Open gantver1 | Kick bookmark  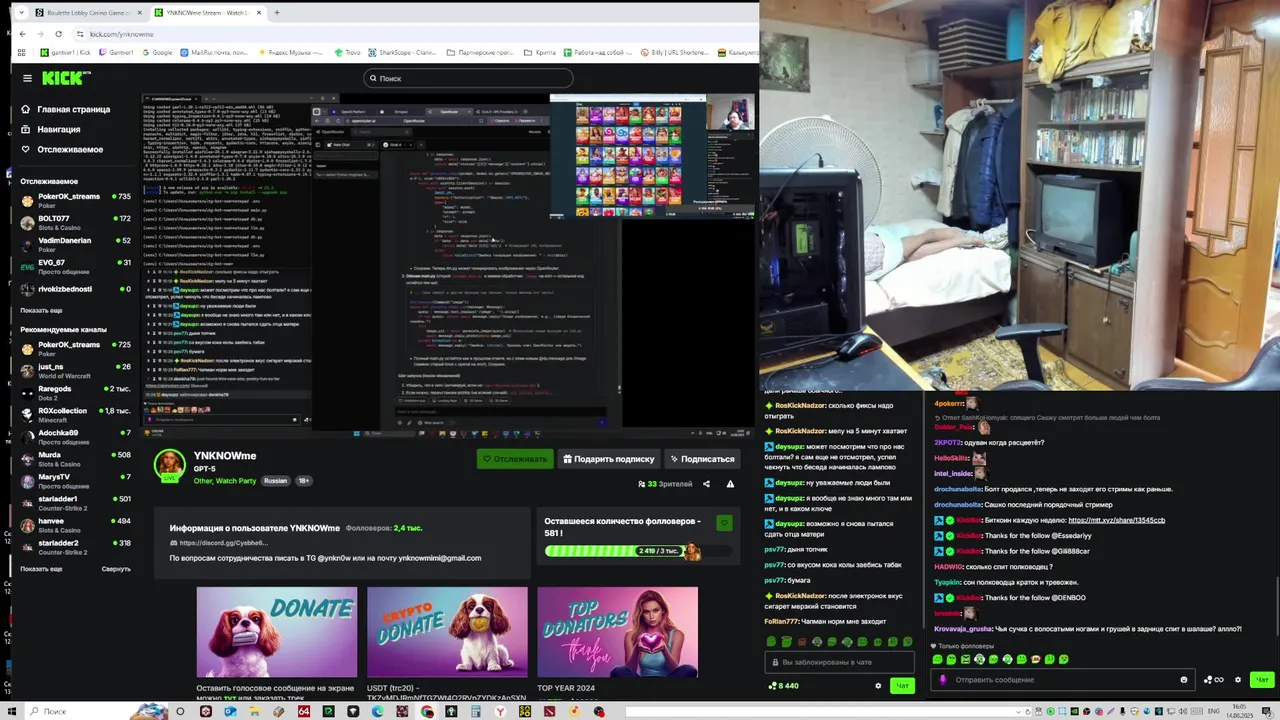[66, 52]
